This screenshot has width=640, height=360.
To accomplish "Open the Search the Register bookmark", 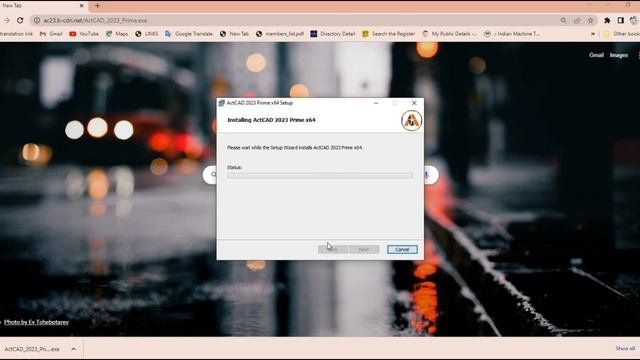I will (389, 34).
